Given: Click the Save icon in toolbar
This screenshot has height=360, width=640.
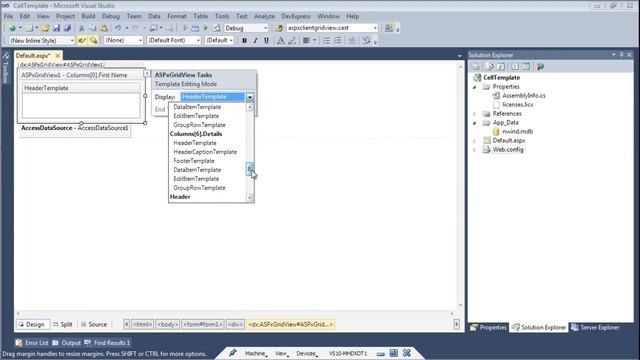Looking at the screenshot, I should [56, 28].
